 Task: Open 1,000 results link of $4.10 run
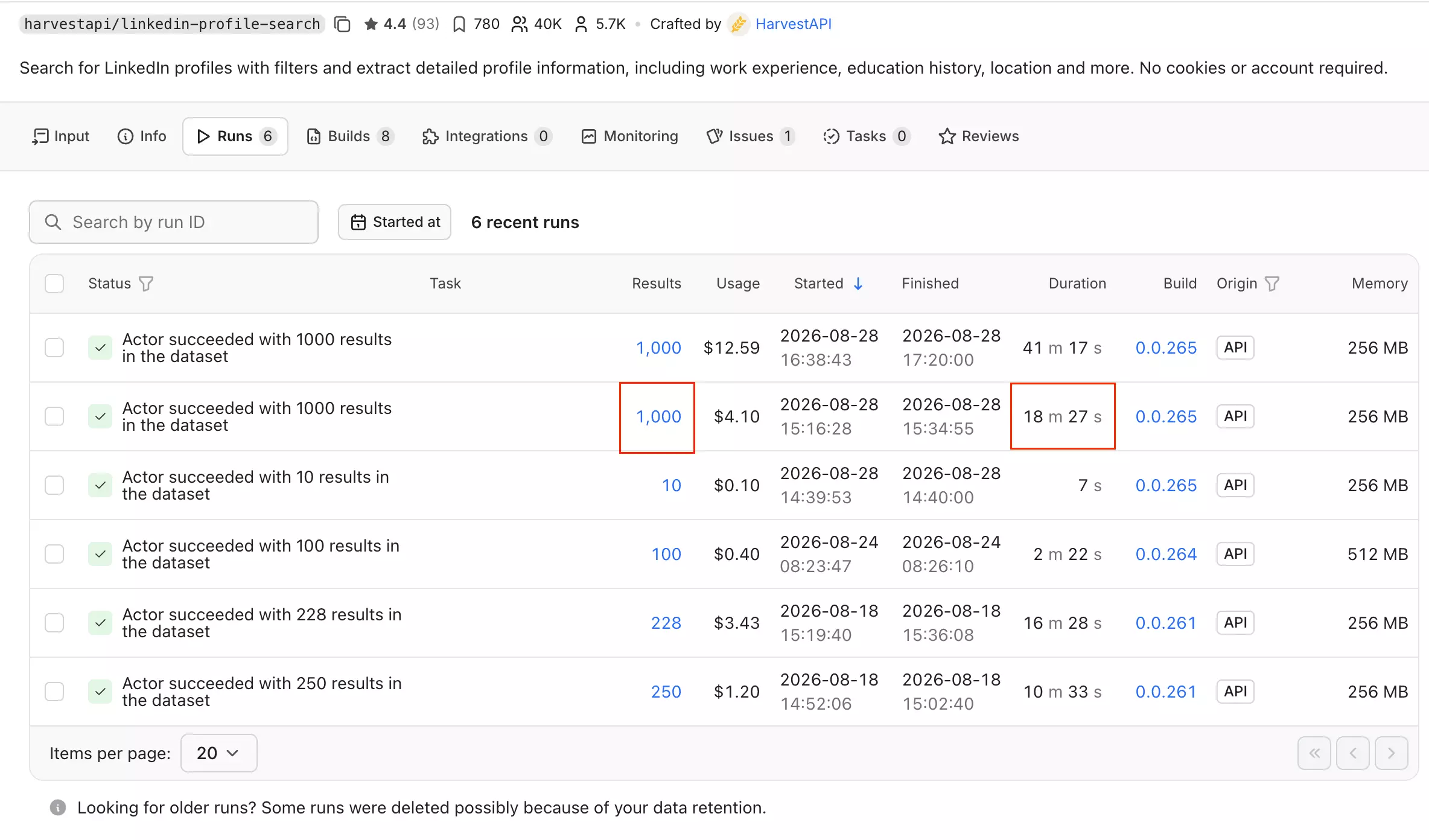pos(658,416)
